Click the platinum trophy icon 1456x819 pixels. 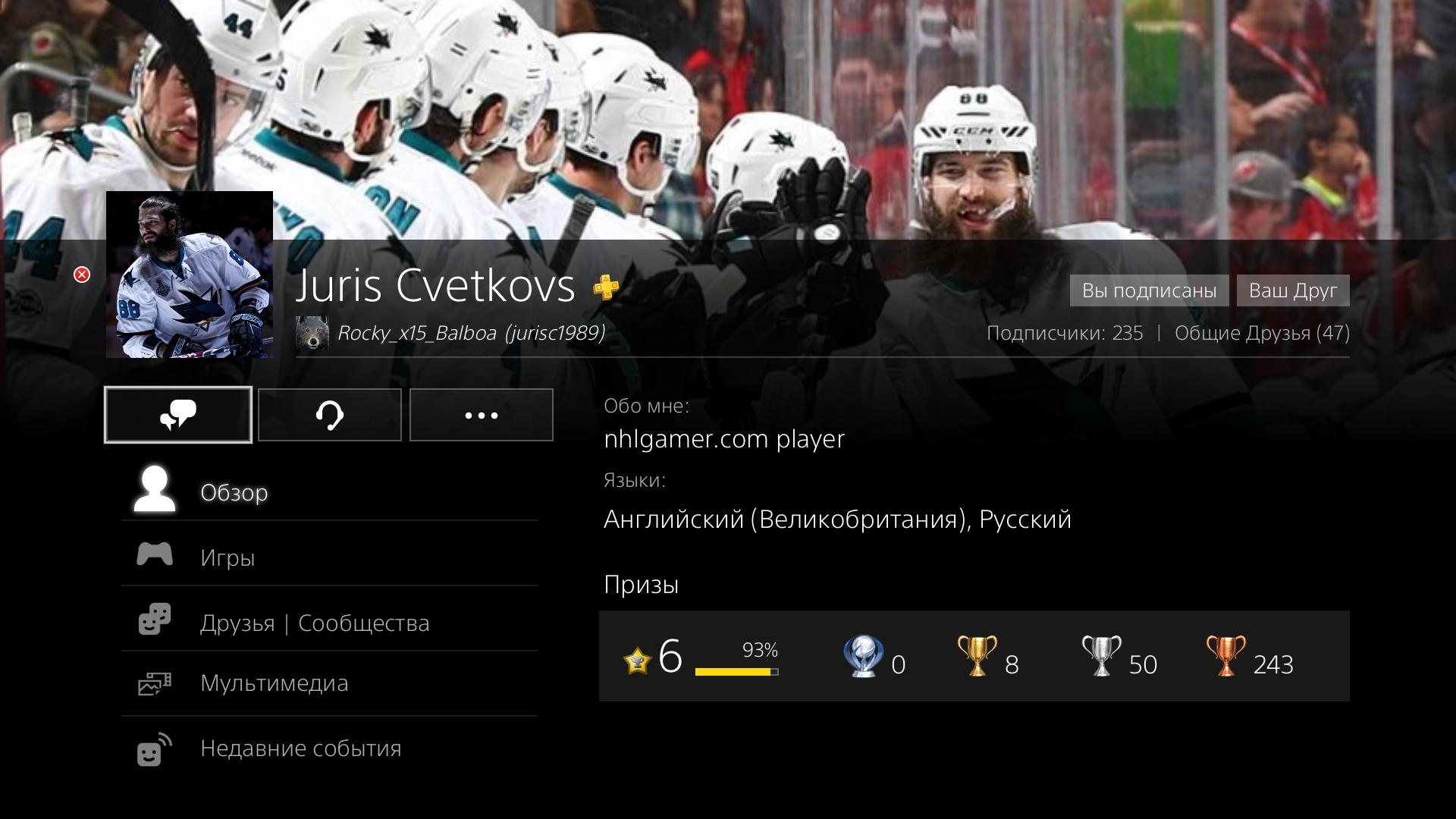pos(863,656)
